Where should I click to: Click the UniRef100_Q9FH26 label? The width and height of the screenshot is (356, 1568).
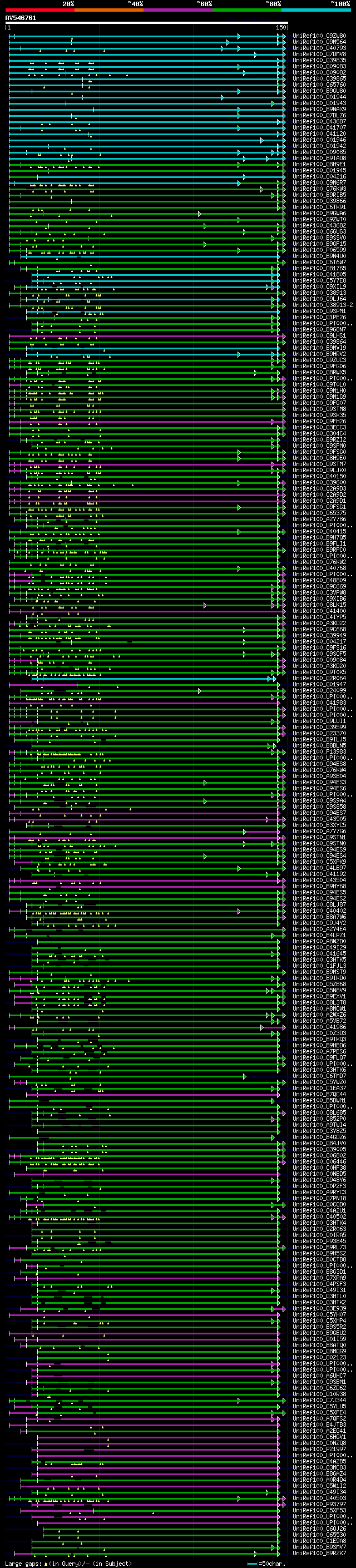pos(319,421)
